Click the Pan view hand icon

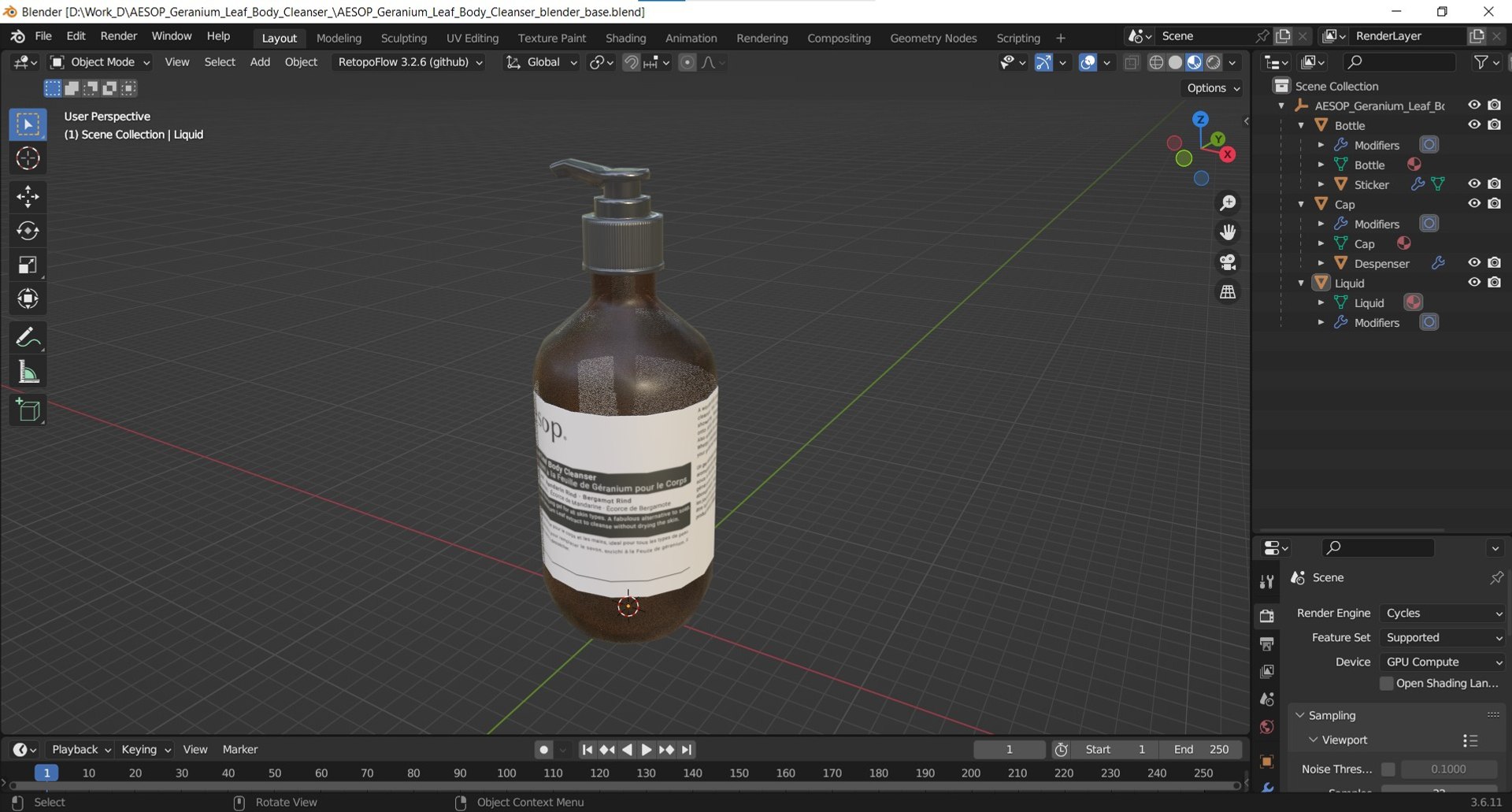pos(1228,232)
